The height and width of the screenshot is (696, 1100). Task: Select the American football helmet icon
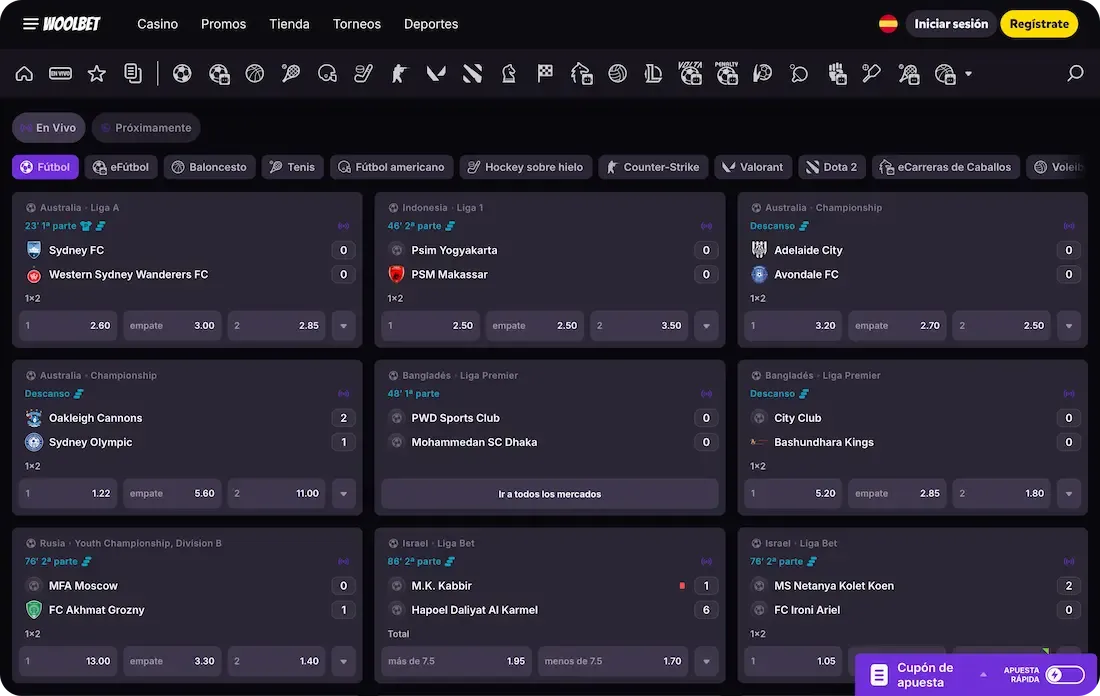pyautogui.click(x=327, y=73)
